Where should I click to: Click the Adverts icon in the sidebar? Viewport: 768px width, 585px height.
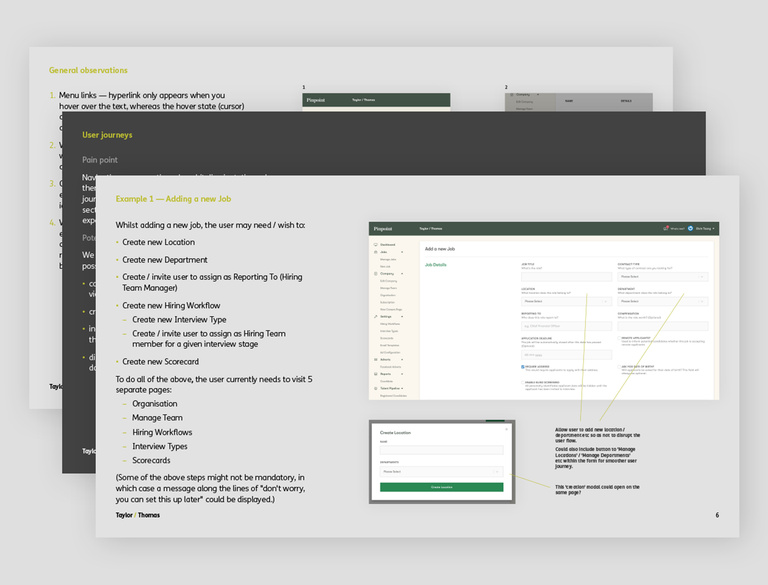pyautogui.click(x=376, y=360)
